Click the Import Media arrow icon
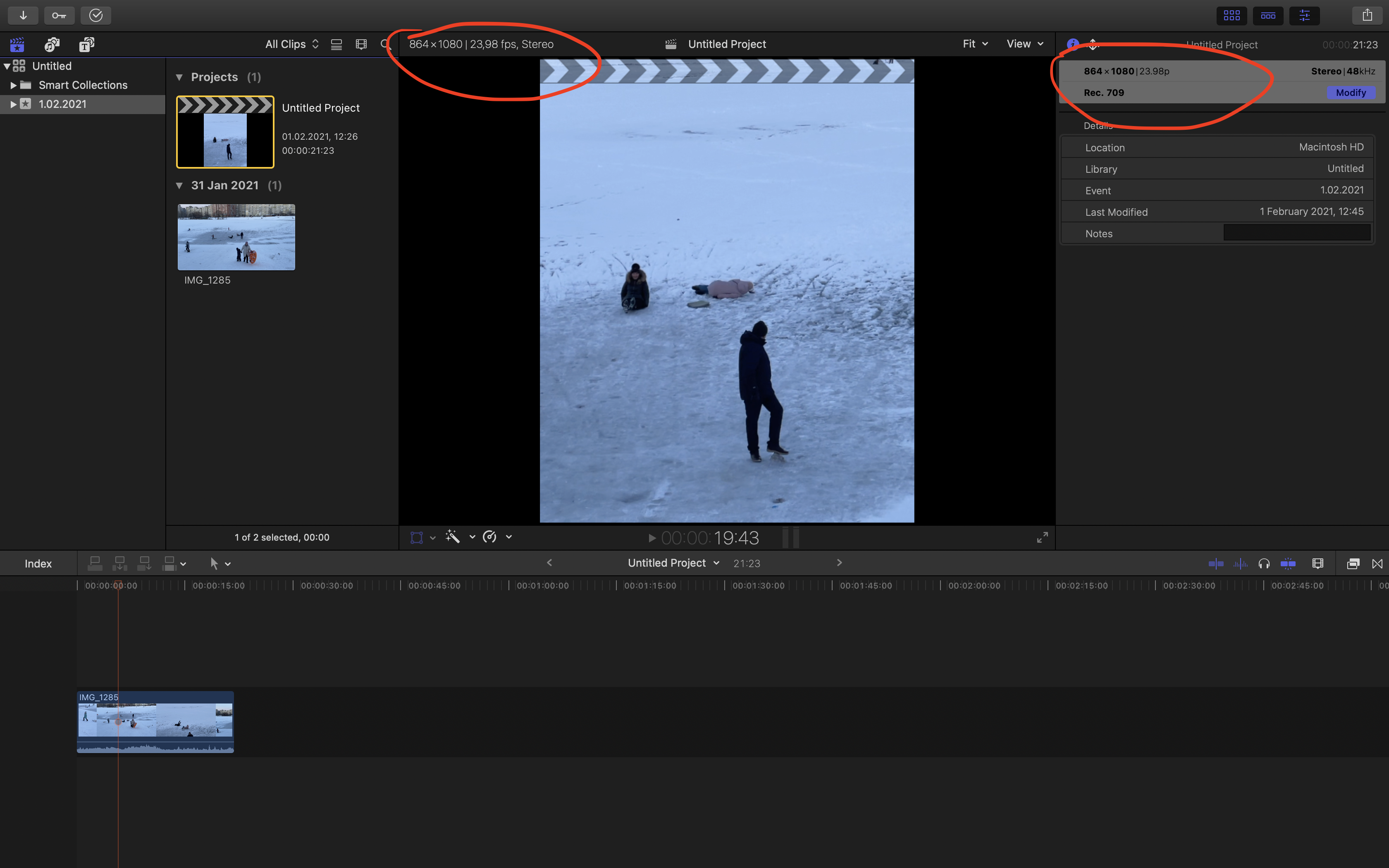 (23, 16)
